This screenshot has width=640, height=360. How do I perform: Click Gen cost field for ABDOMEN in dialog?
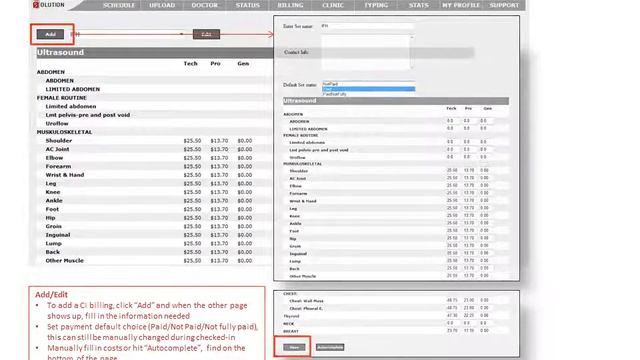point(486,121)
